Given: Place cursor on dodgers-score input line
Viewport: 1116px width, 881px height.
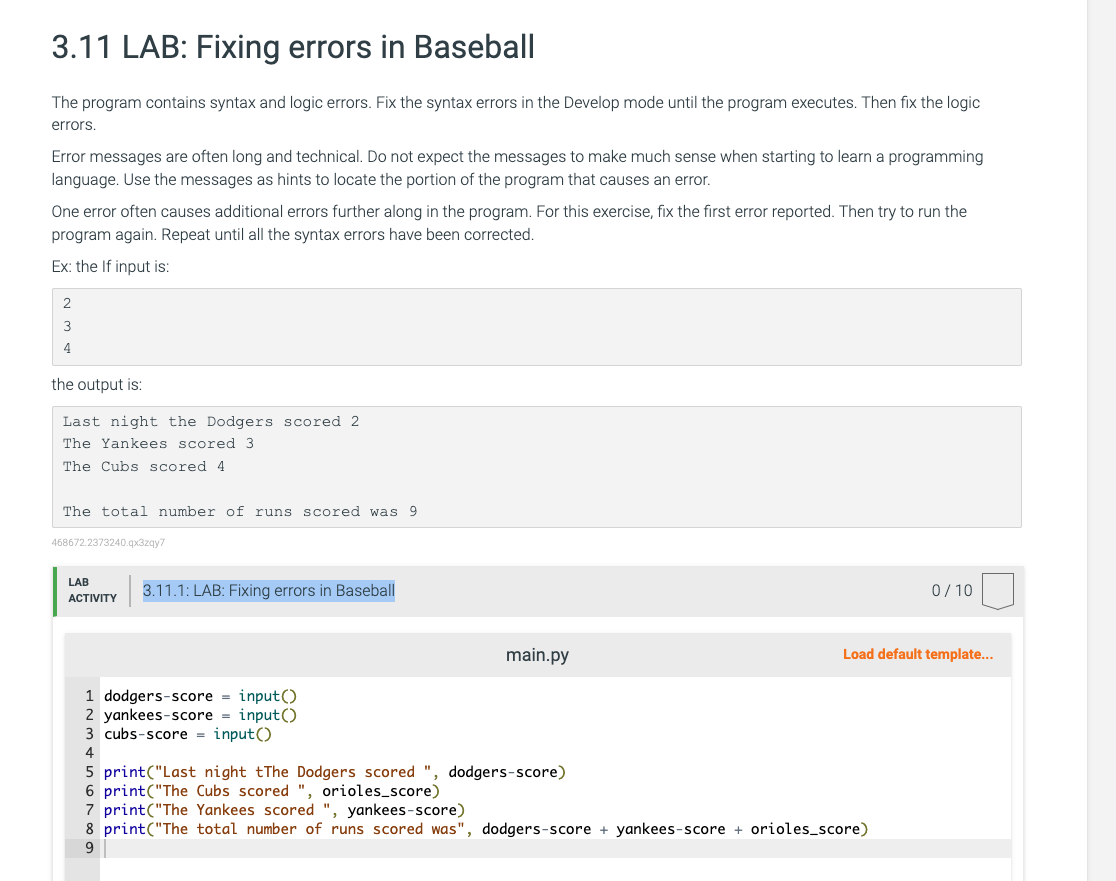Looking at the screenshot, I should (200, 695).
